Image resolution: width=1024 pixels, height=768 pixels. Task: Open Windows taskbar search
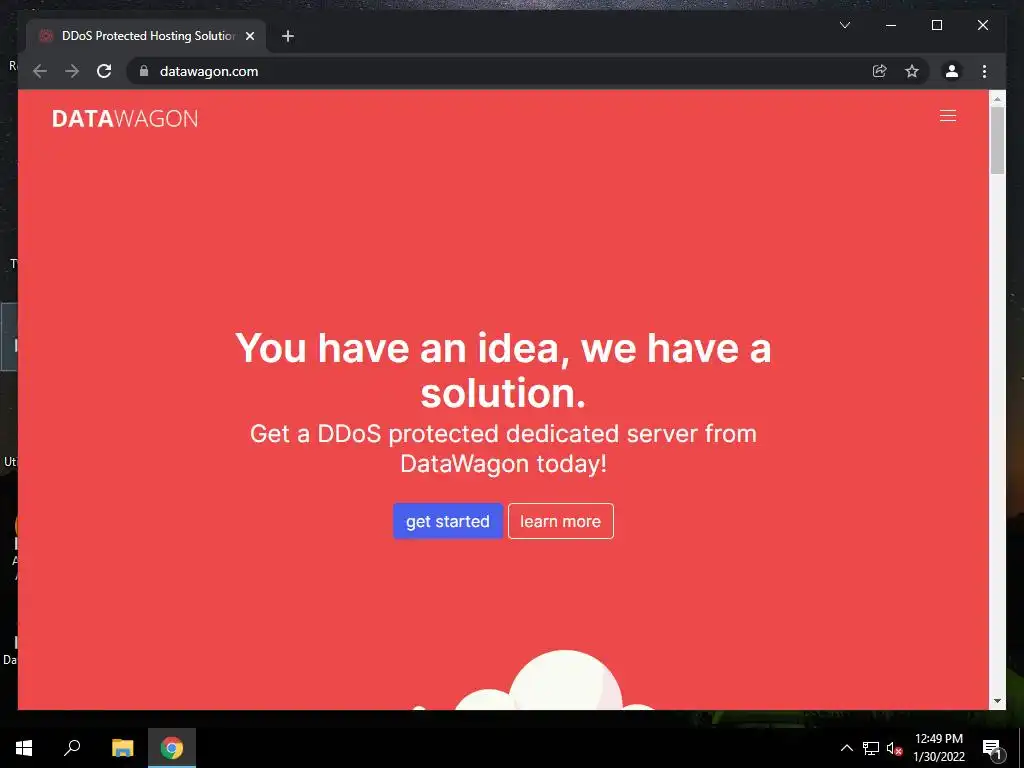[x=72, y=748]
